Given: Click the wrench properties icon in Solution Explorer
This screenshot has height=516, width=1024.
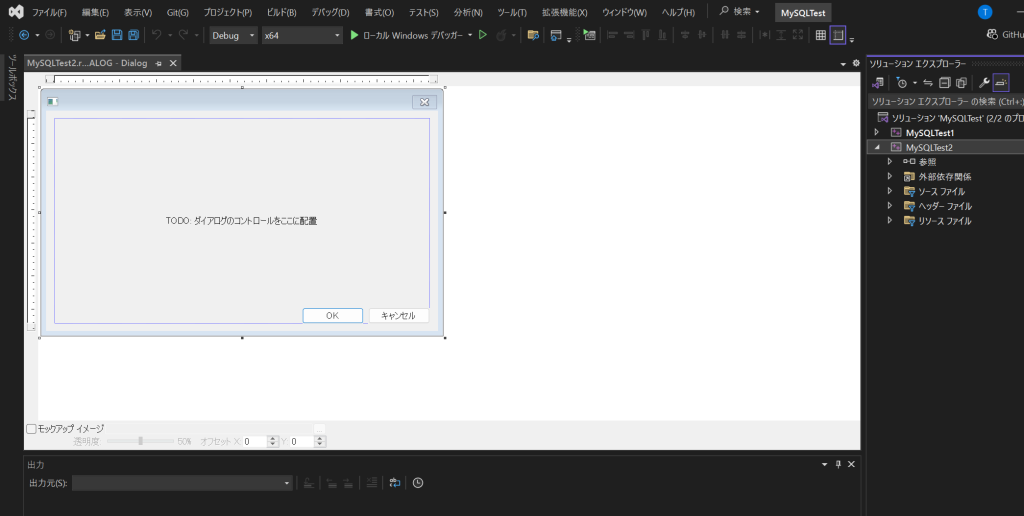Looking at the screenshot, I should click(983, 83).
